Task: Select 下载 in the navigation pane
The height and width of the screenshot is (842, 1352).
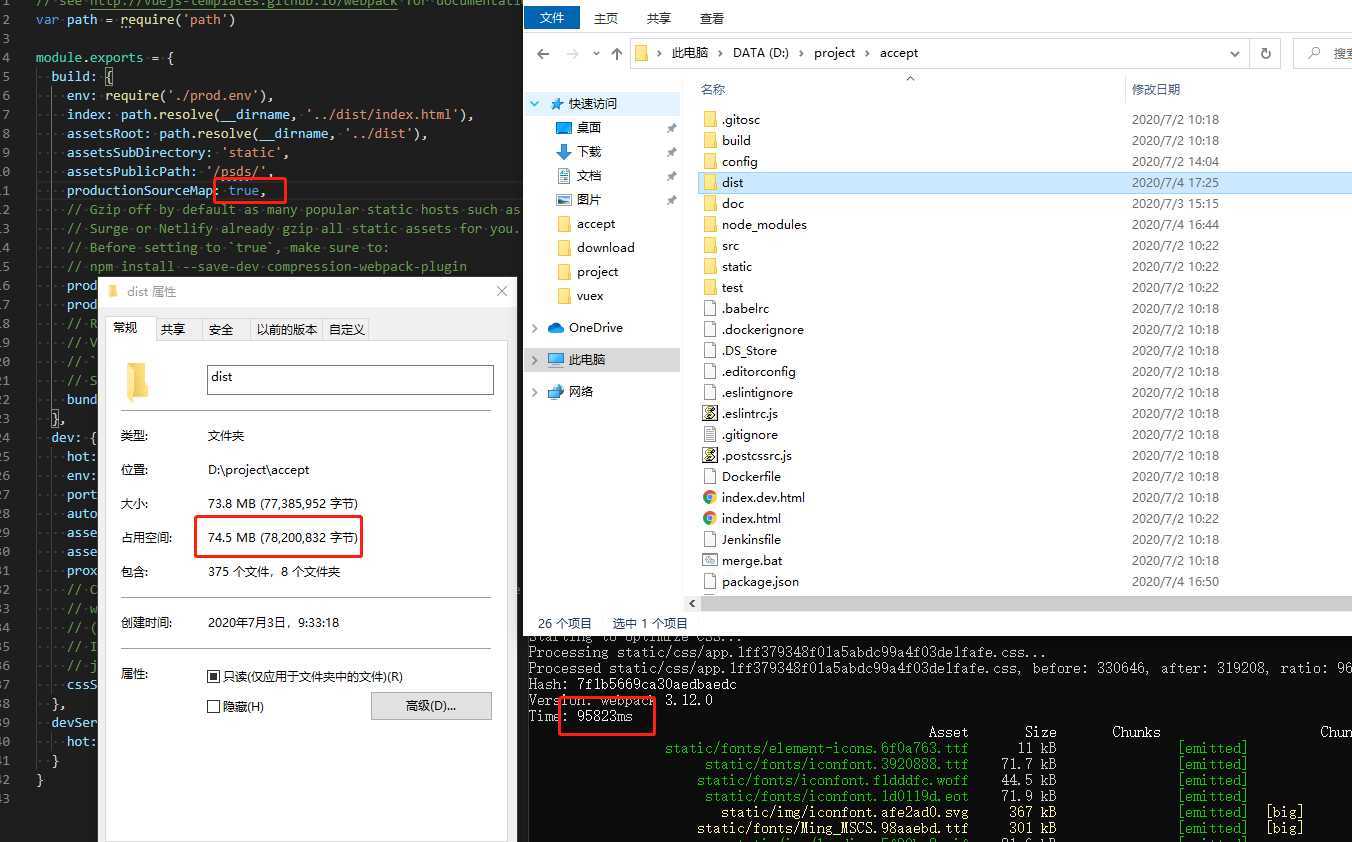Action: 589,151
